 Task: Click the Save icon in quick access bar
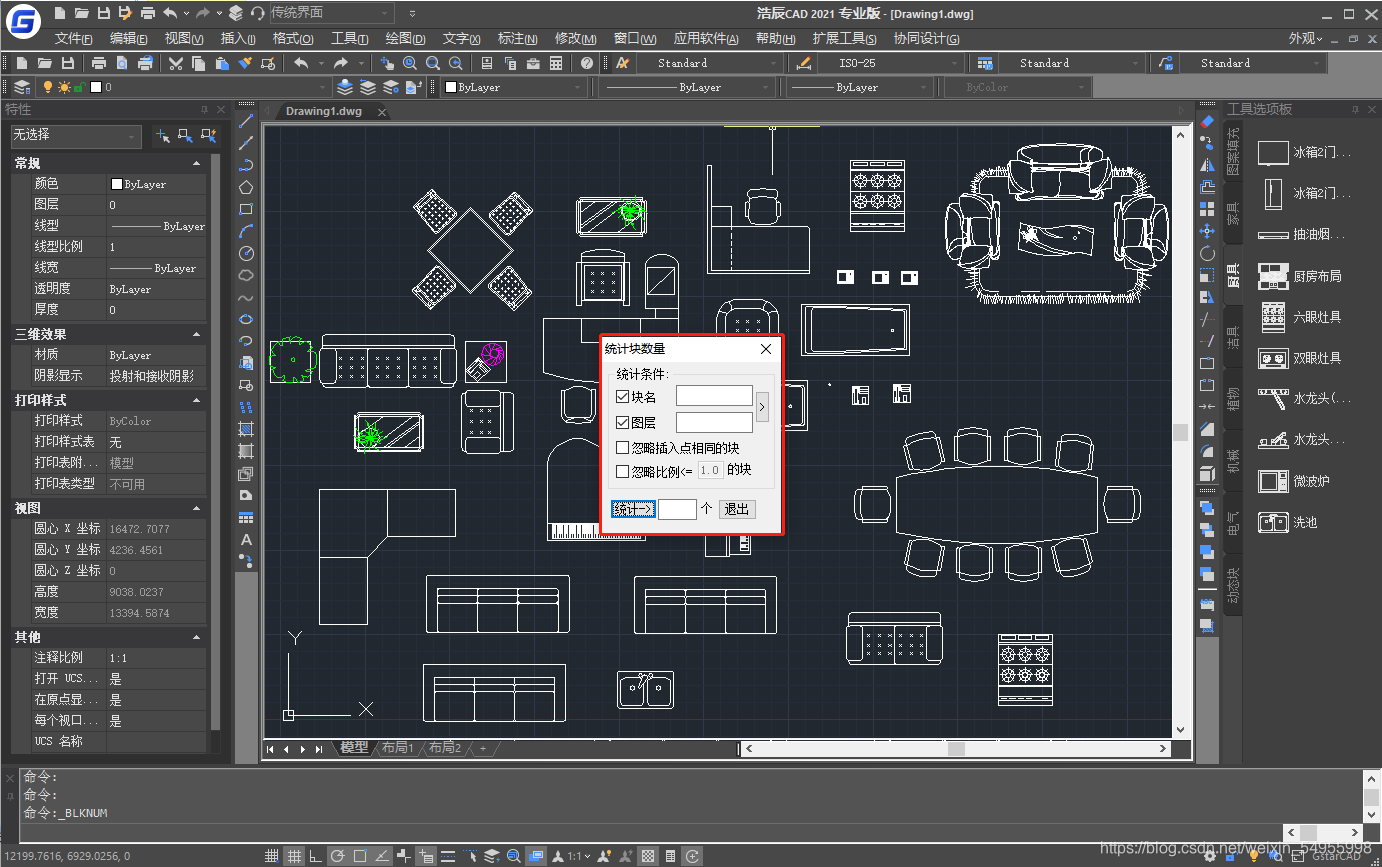coord(103,13)
